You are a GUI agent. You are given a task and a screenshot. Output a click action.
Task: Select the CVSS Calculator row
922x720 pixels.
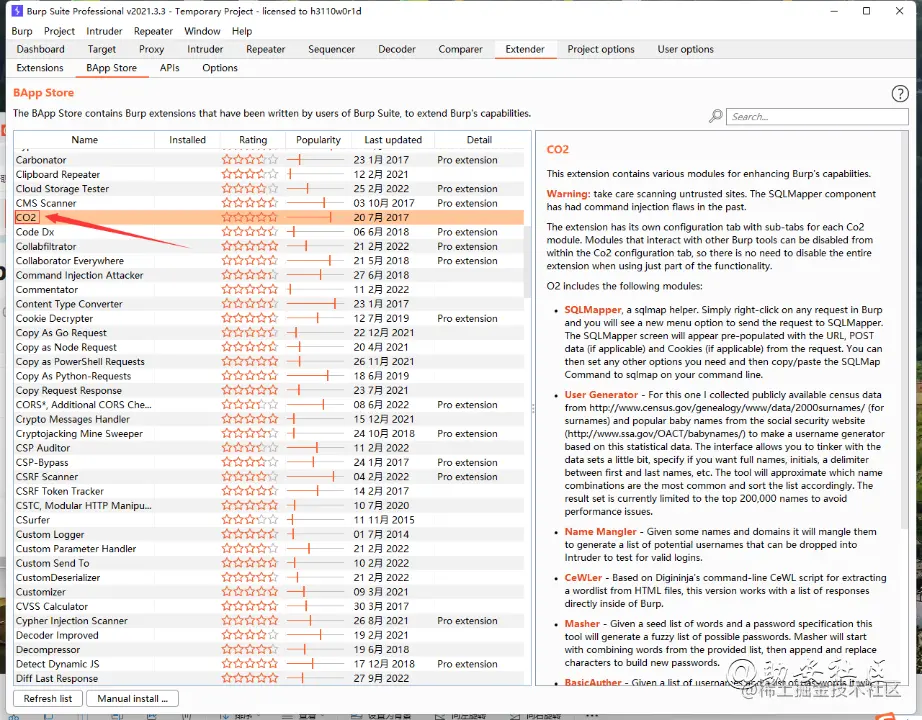[269, 606]
